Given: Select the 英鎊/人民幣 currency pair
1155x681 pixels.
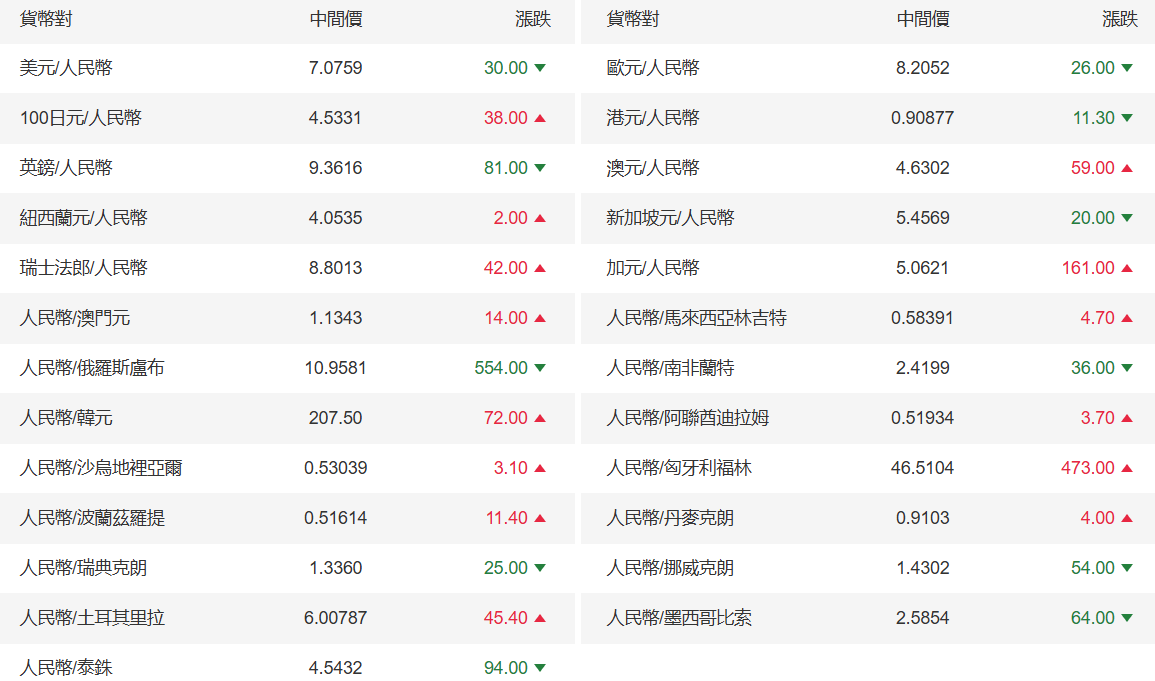Looking at the screenshot, I should [x=66, y=168].
